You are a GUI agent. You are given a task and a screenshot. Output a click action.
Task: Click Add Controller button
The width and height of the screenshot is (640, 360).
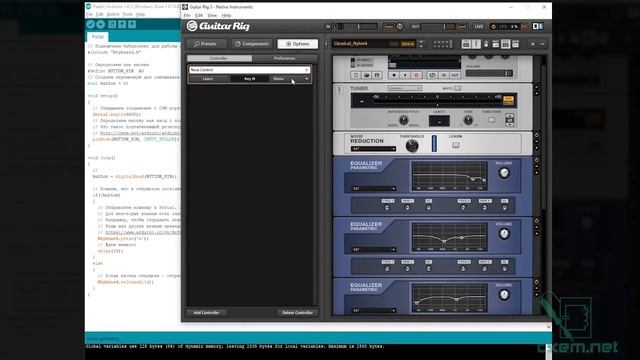tap(207, 313)
